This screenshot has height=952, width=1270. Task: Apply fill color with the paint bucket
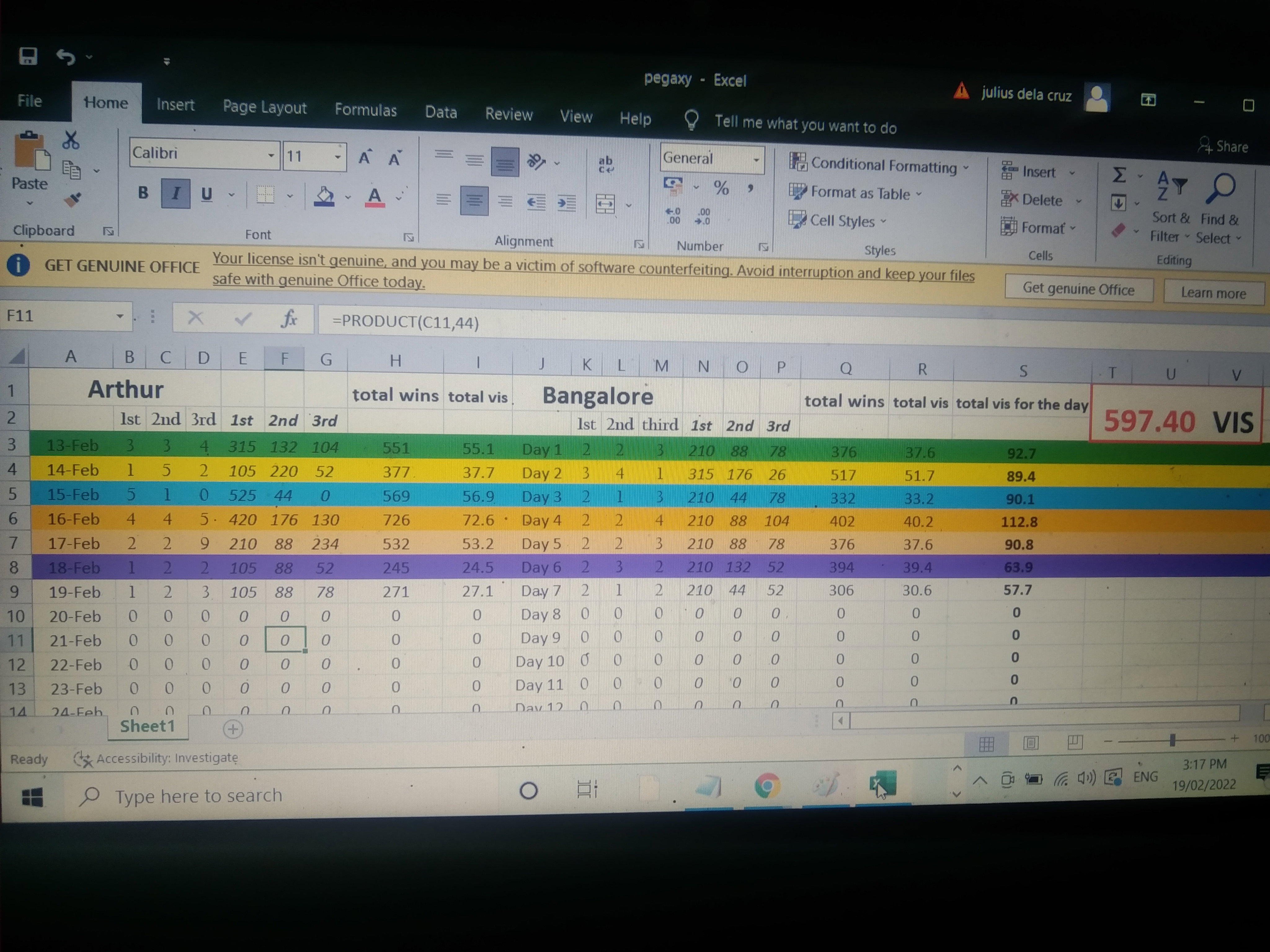click(x=324, y=196)
